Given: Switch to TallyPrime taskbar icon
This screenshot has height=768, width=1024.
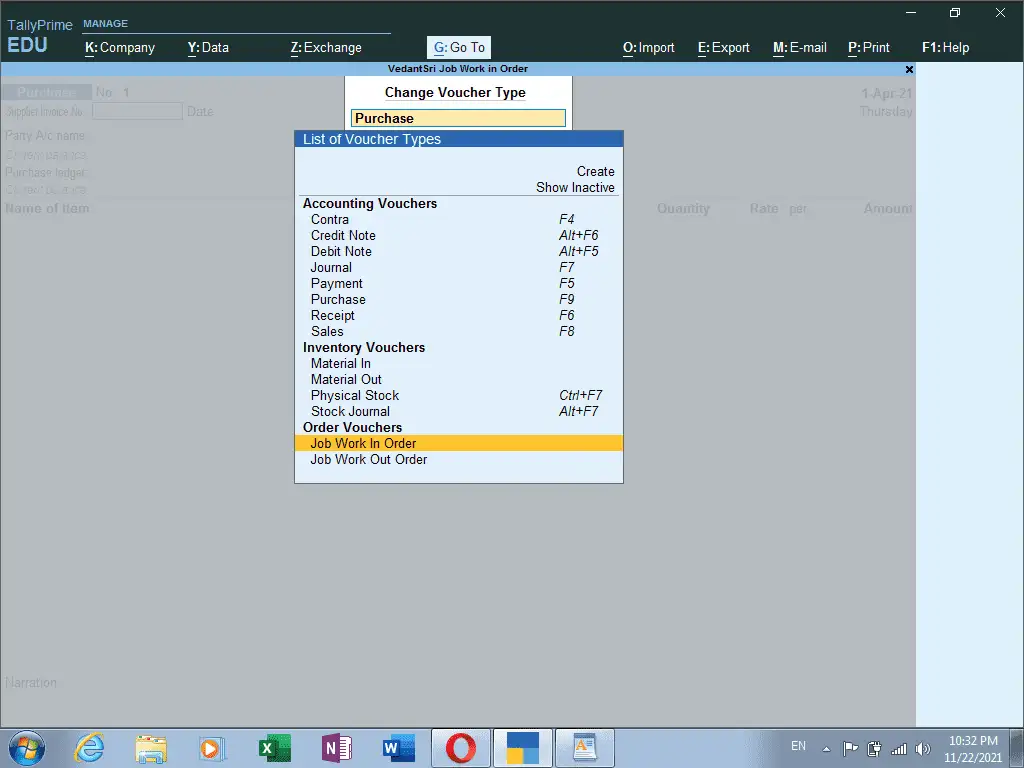Looking at the screenshot, I should tap(522, 748).
